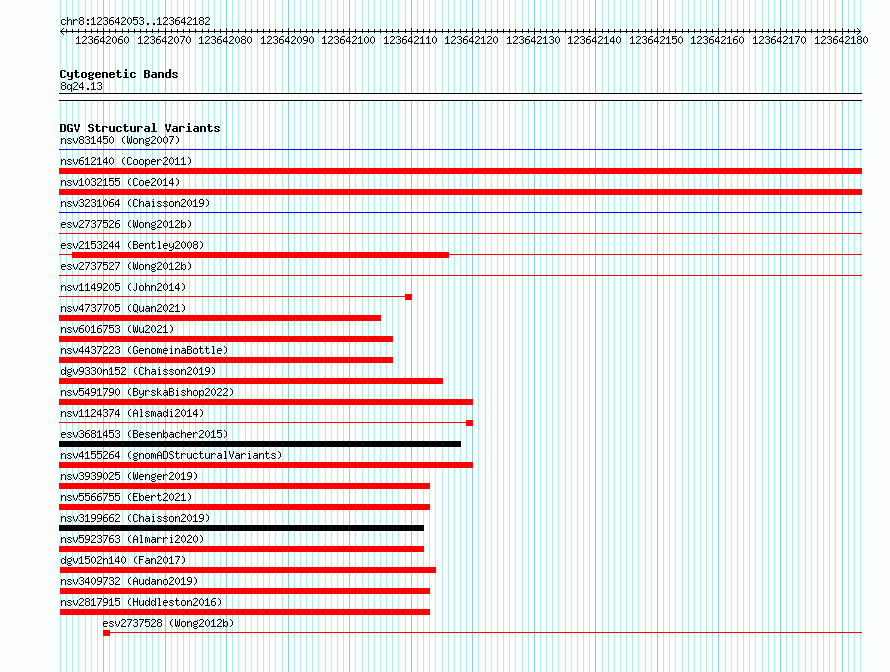890x672 pixels.
Task: Click ruler position 123642150
Action: click(656, 40)
